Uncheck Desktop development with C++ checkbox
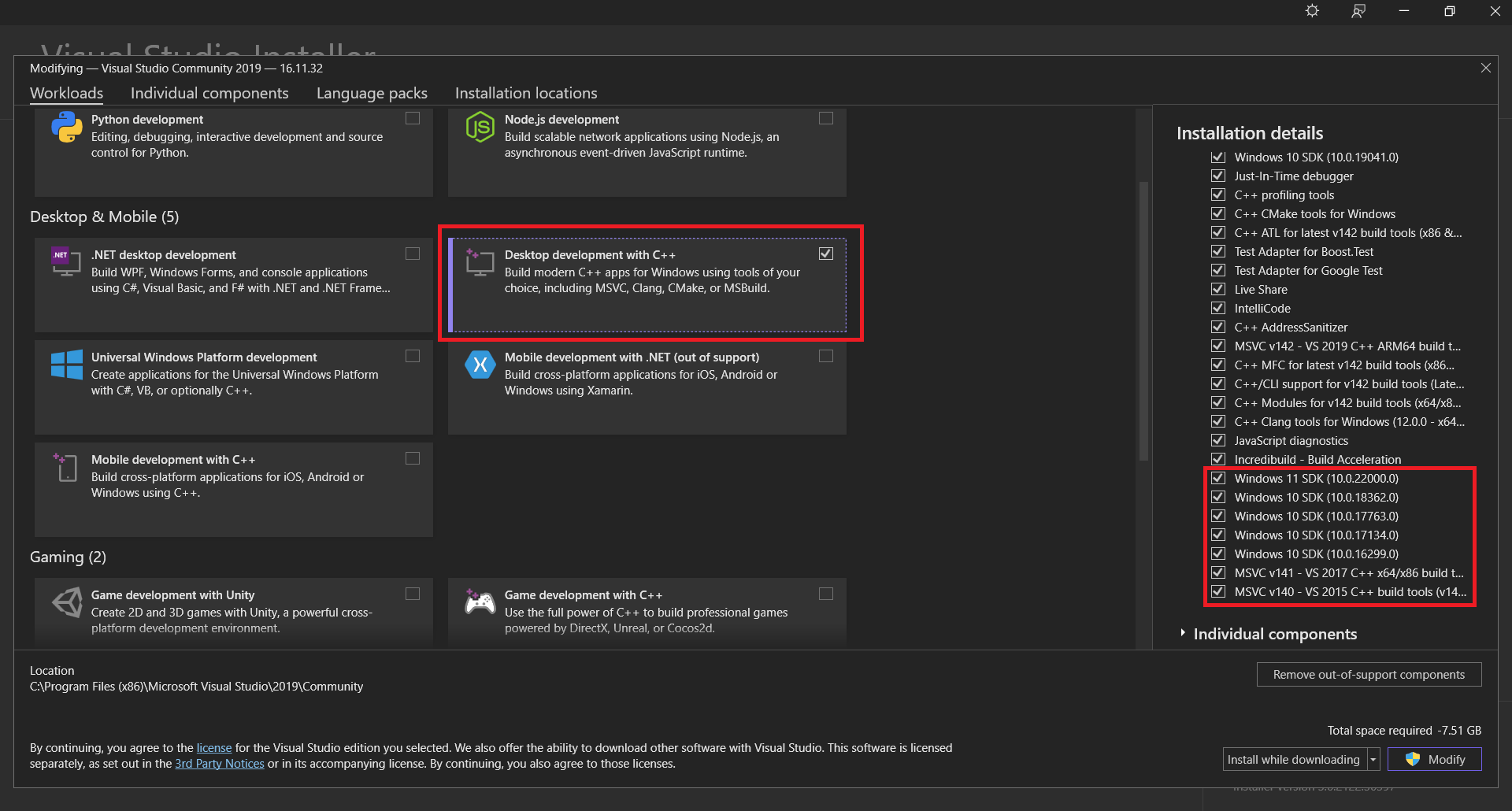 826,254
